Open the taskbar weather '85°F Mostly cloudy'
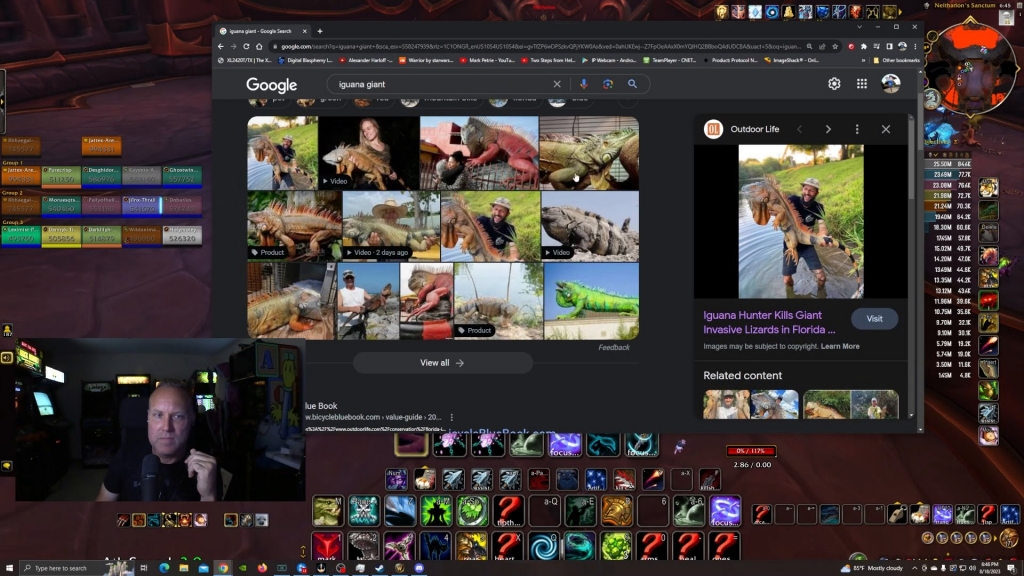This screenshot has height=576, width=1024. click(x=872, y=568)
